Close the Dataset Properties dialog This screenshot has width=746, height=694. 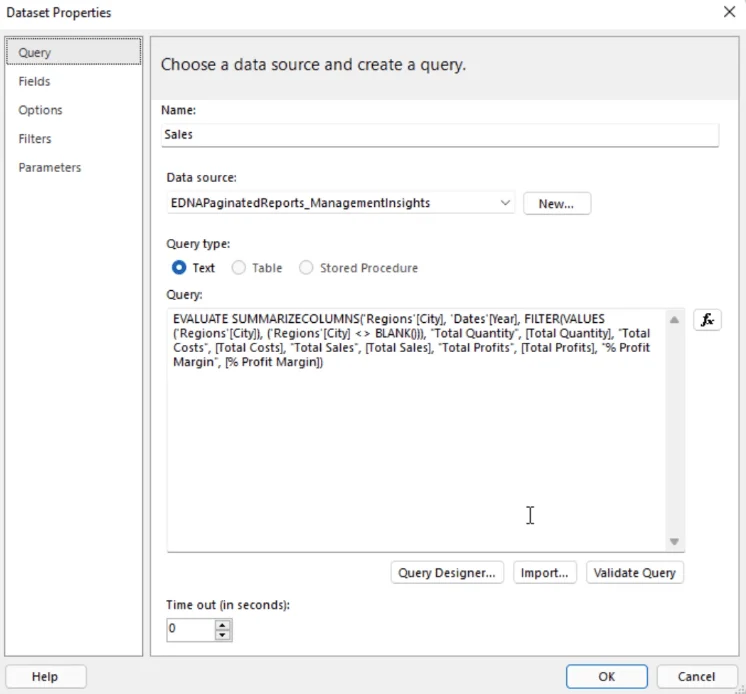[729, 12]
